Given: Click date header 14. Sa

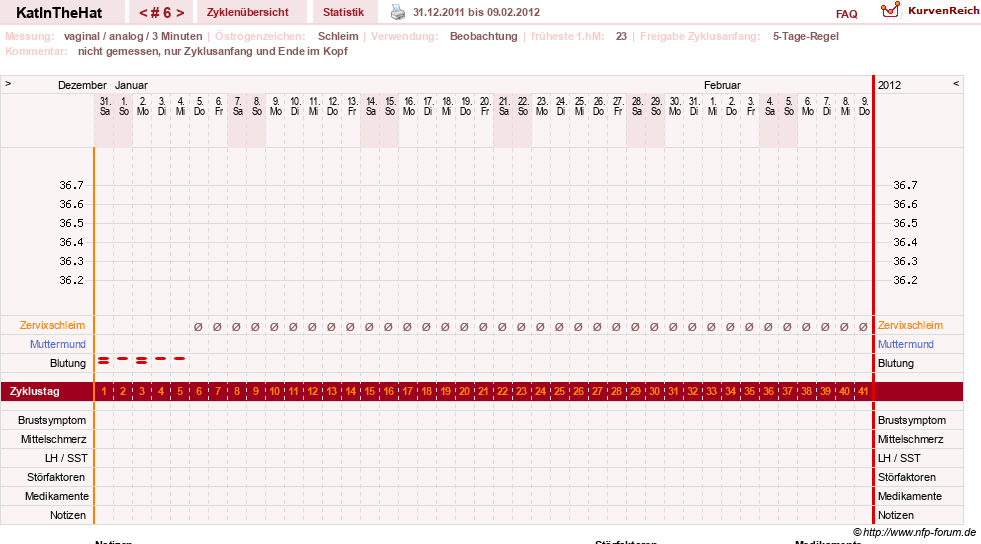Looking at the screenshot, I should coord(371,106).
